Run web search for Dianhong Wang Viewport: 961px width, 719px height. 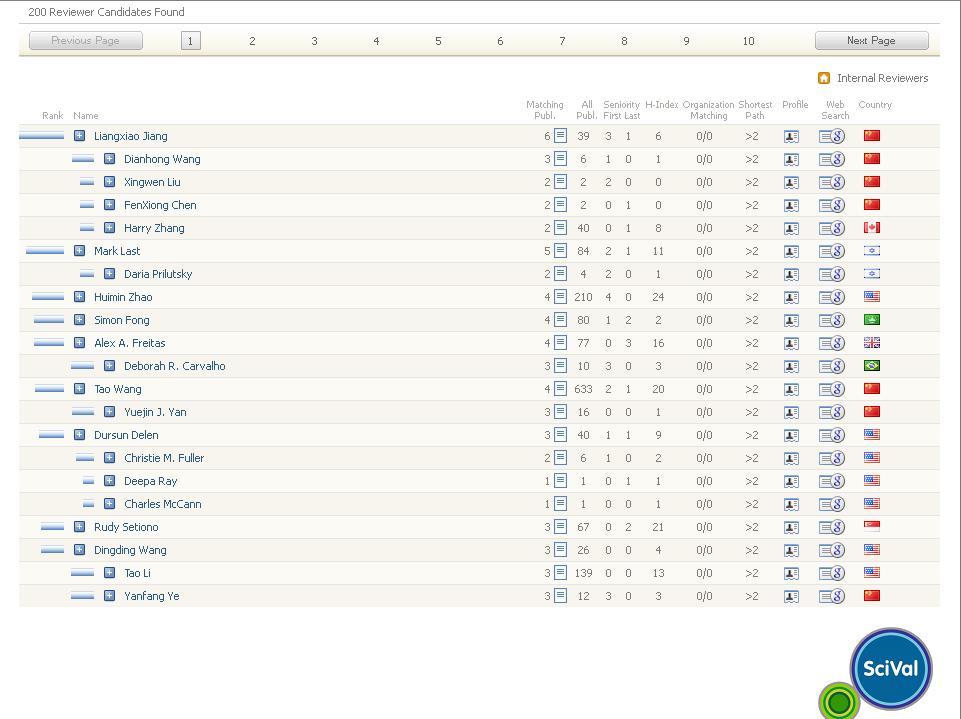coord(832,159)
